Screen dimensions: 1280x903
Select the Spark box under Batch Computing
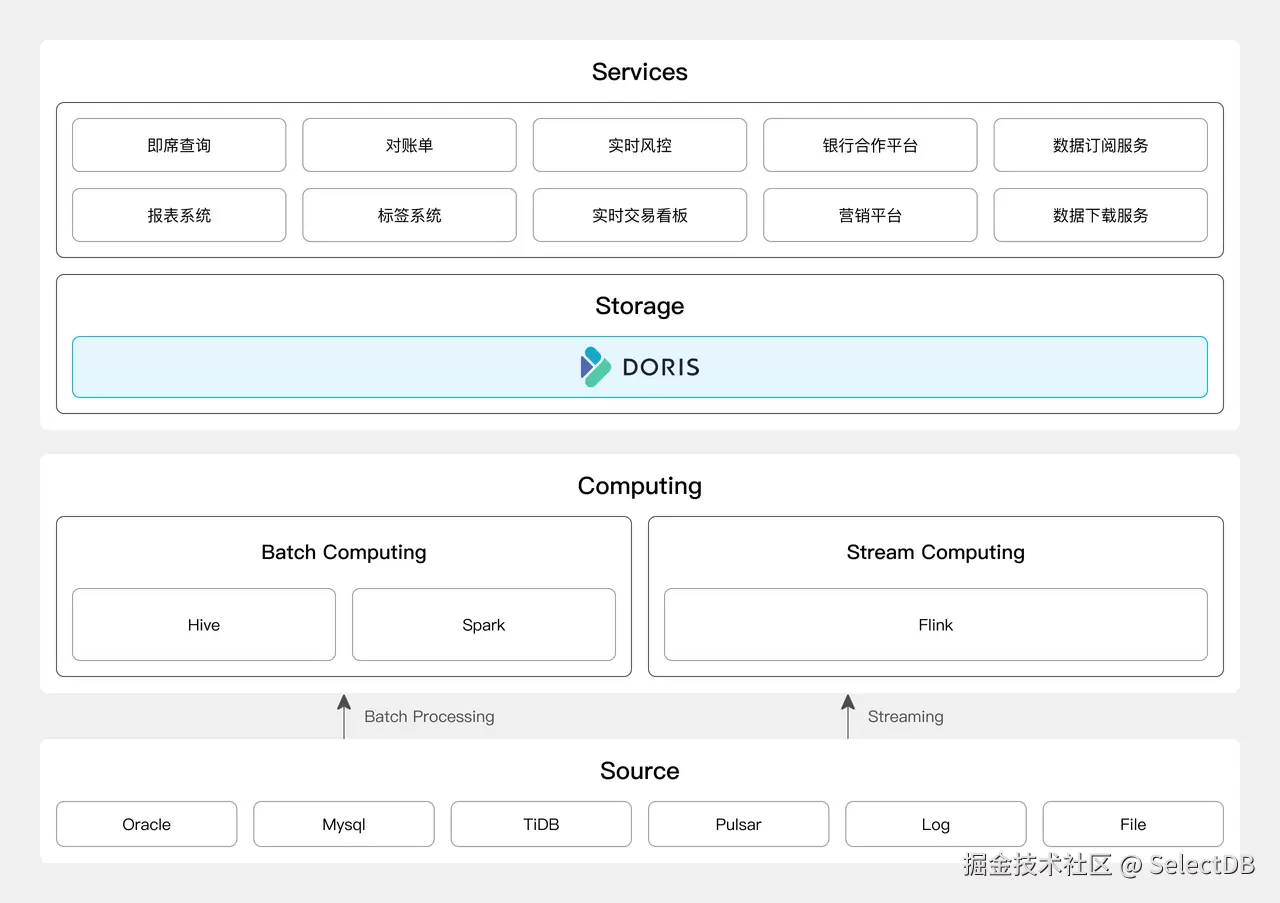pyautogui.click(x=484, y=625)
